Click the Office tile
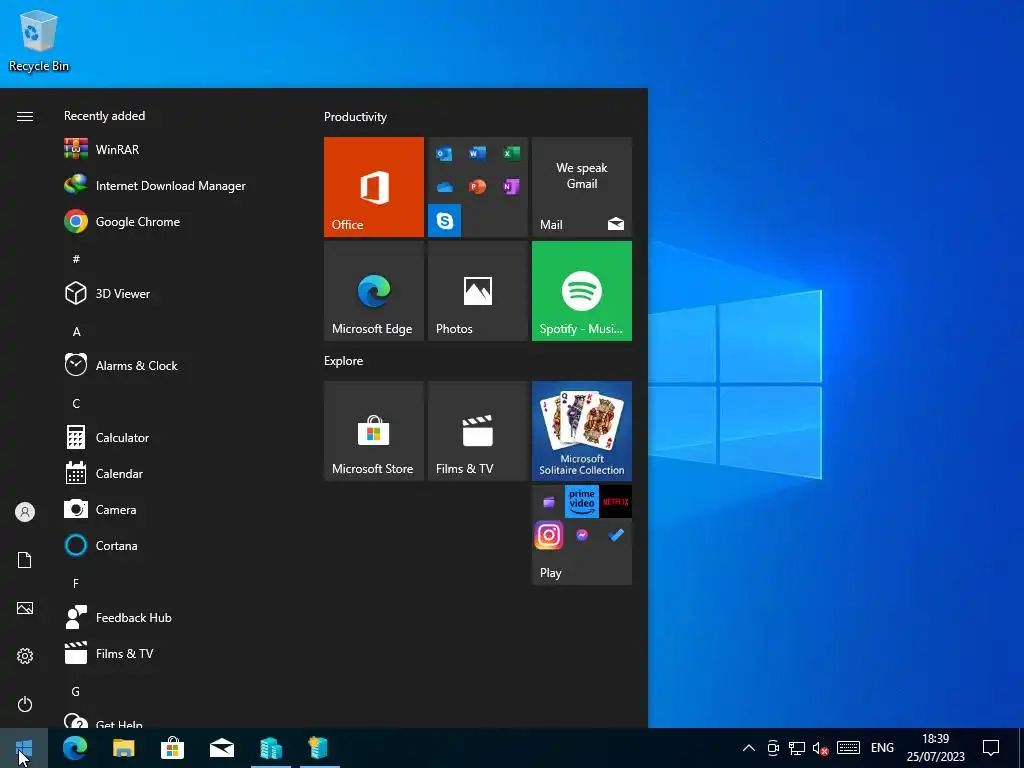The image size is (1024, 768). 374,187
